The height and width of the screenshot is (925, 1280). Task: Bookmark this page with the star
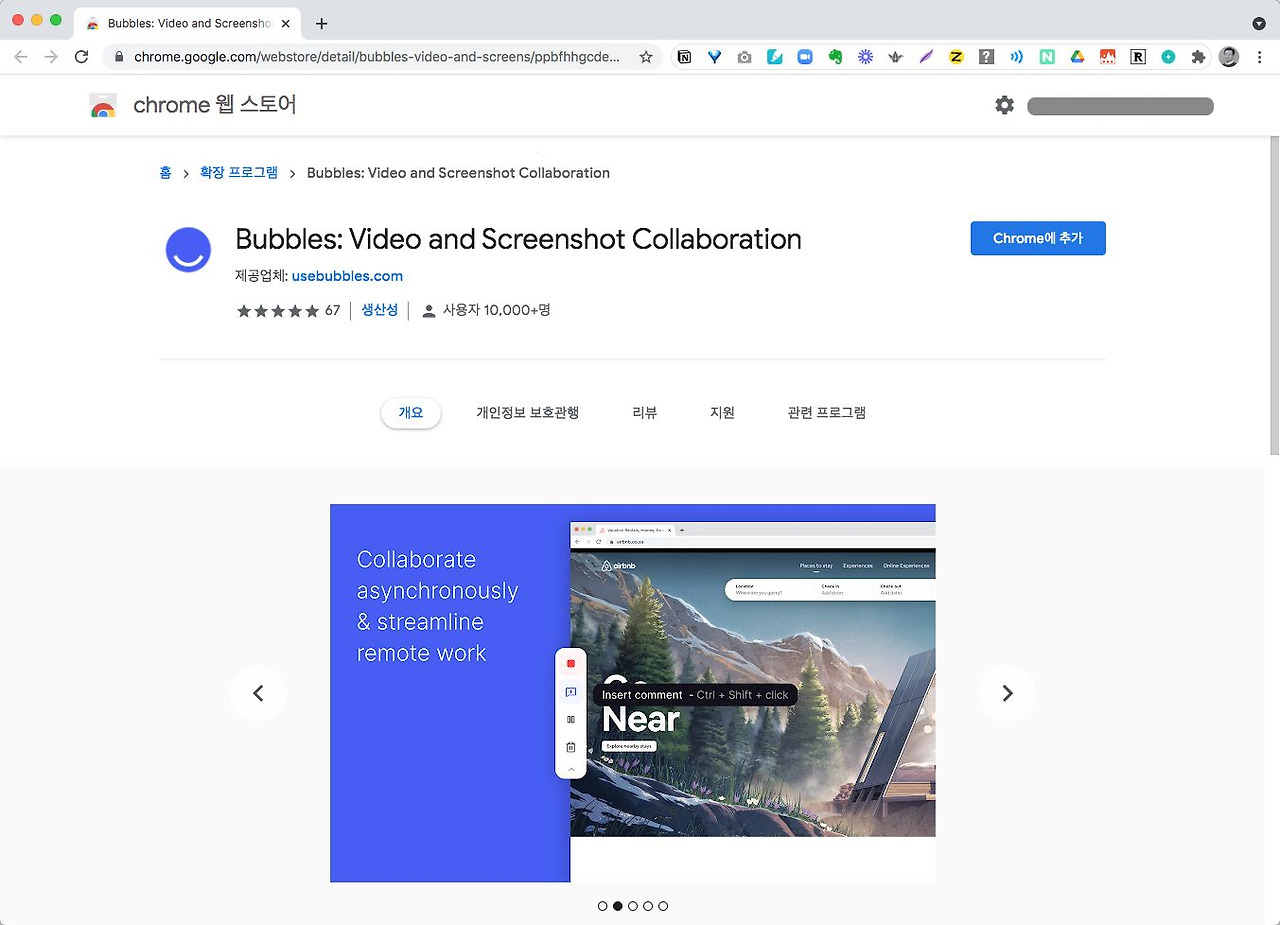pos(646,57)
